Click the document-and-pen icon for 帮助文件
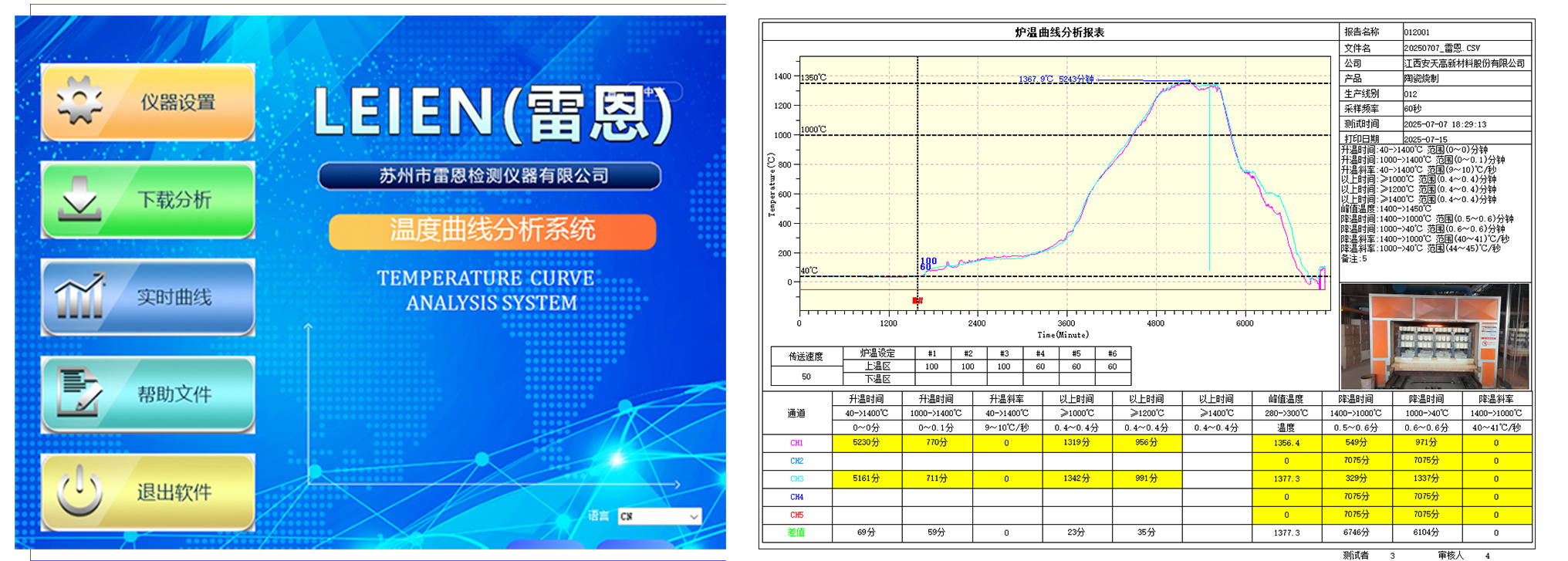The height and width of the screenshot is (561, 1568). [x=80, y=394]
